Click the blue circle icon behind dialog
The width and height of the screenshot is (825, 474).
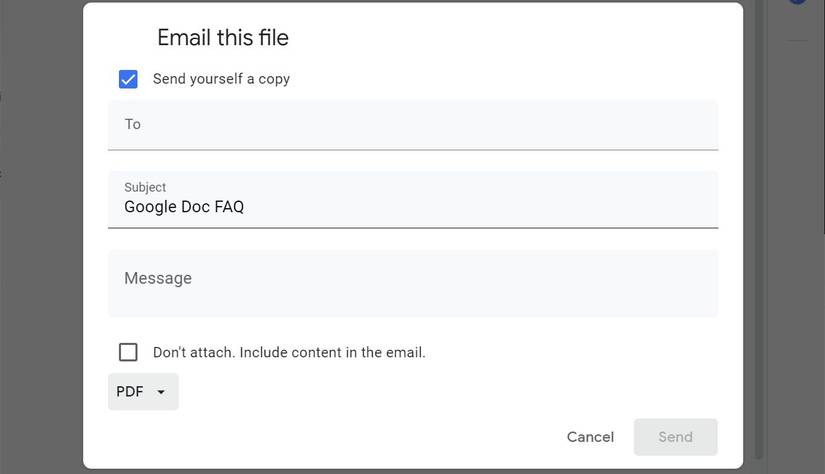[x=799, y=2]
